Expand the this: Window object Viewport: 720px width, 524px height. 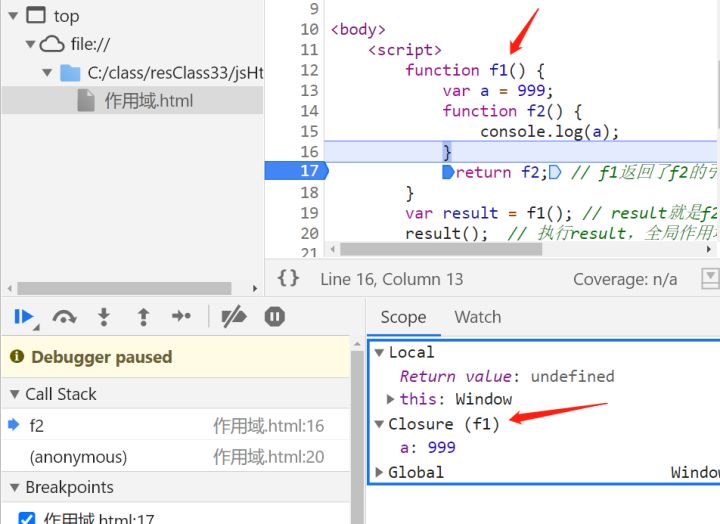click(391, 399)
